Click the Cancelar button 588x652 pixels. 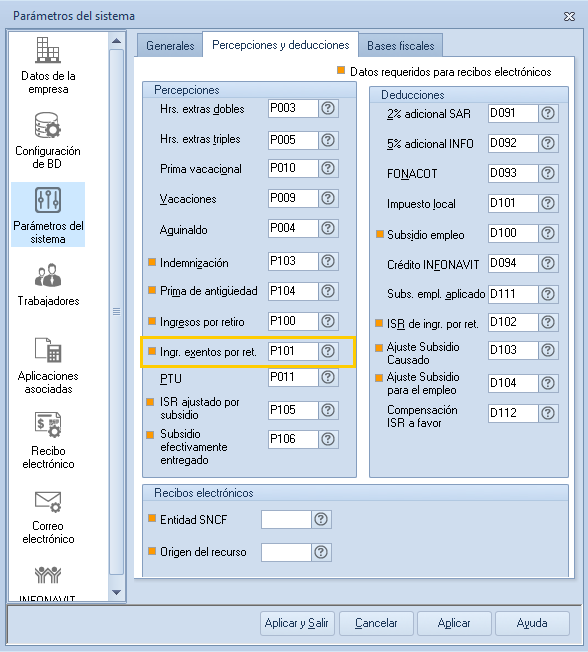pos(376,623)
